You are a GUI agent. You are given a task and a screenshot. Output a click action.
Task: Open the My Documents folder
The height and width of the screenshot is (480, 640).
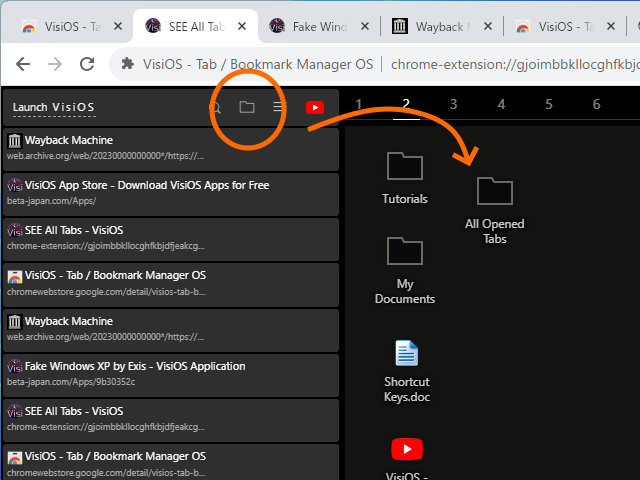(405, 271)
